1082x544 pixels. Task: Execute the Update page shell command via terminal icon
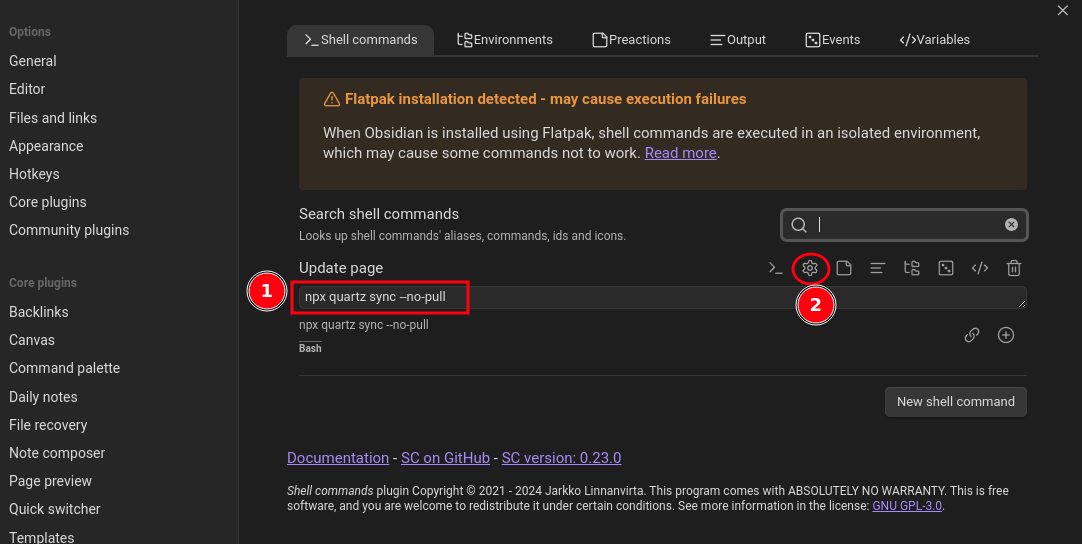(x=775, y=268)
